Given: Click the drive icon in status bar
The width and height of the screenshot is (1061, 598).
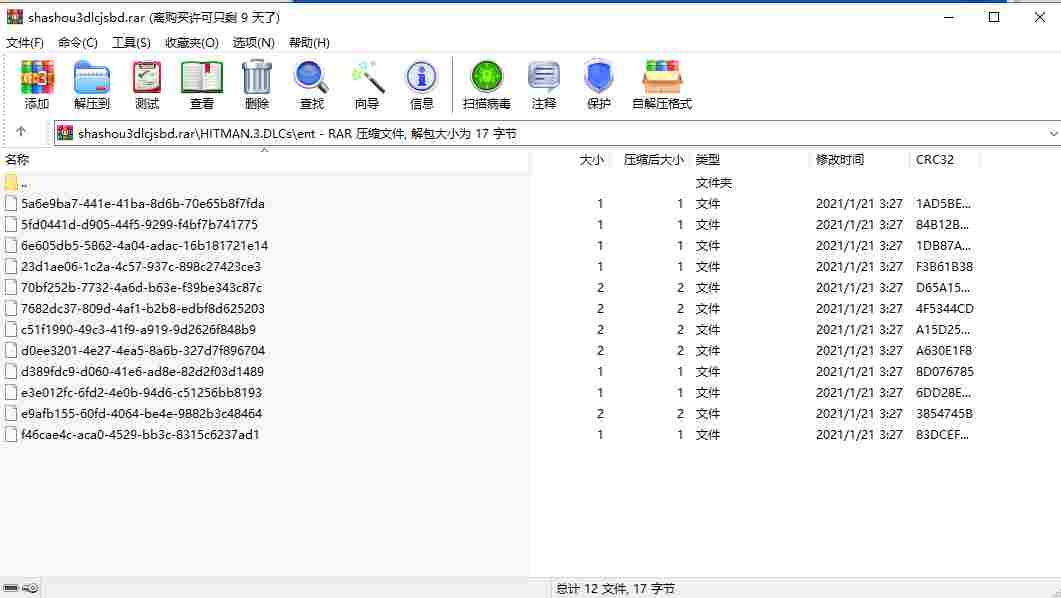Looking at the screenshot, I should tap(11, 588).
